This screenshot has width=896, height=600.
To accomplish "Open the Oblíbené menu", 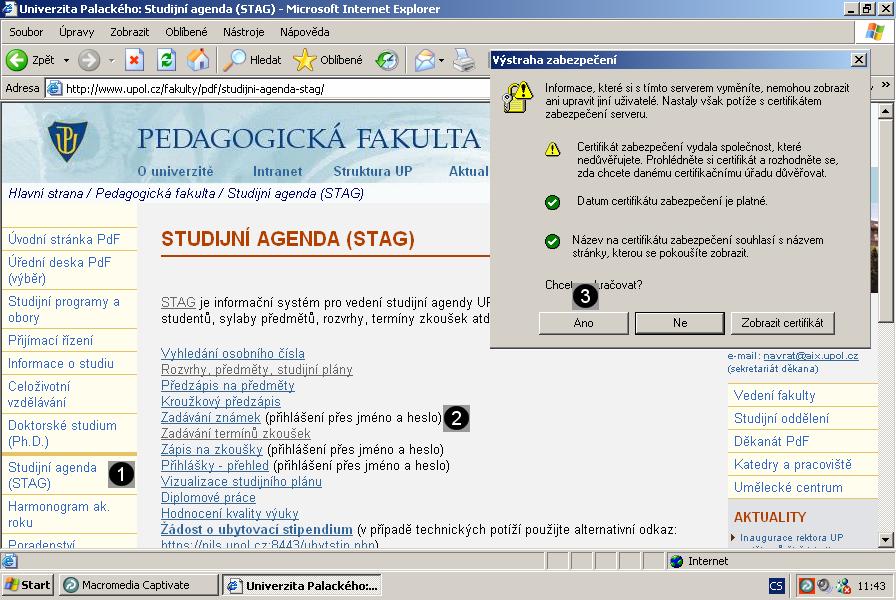I will coord(186,32).
